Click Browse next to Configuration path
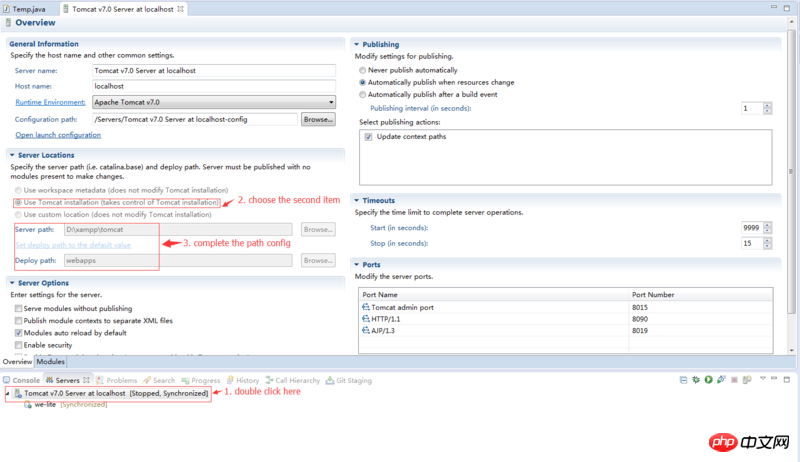This screenshot has height=462, width=800. (x=318, y=119)
